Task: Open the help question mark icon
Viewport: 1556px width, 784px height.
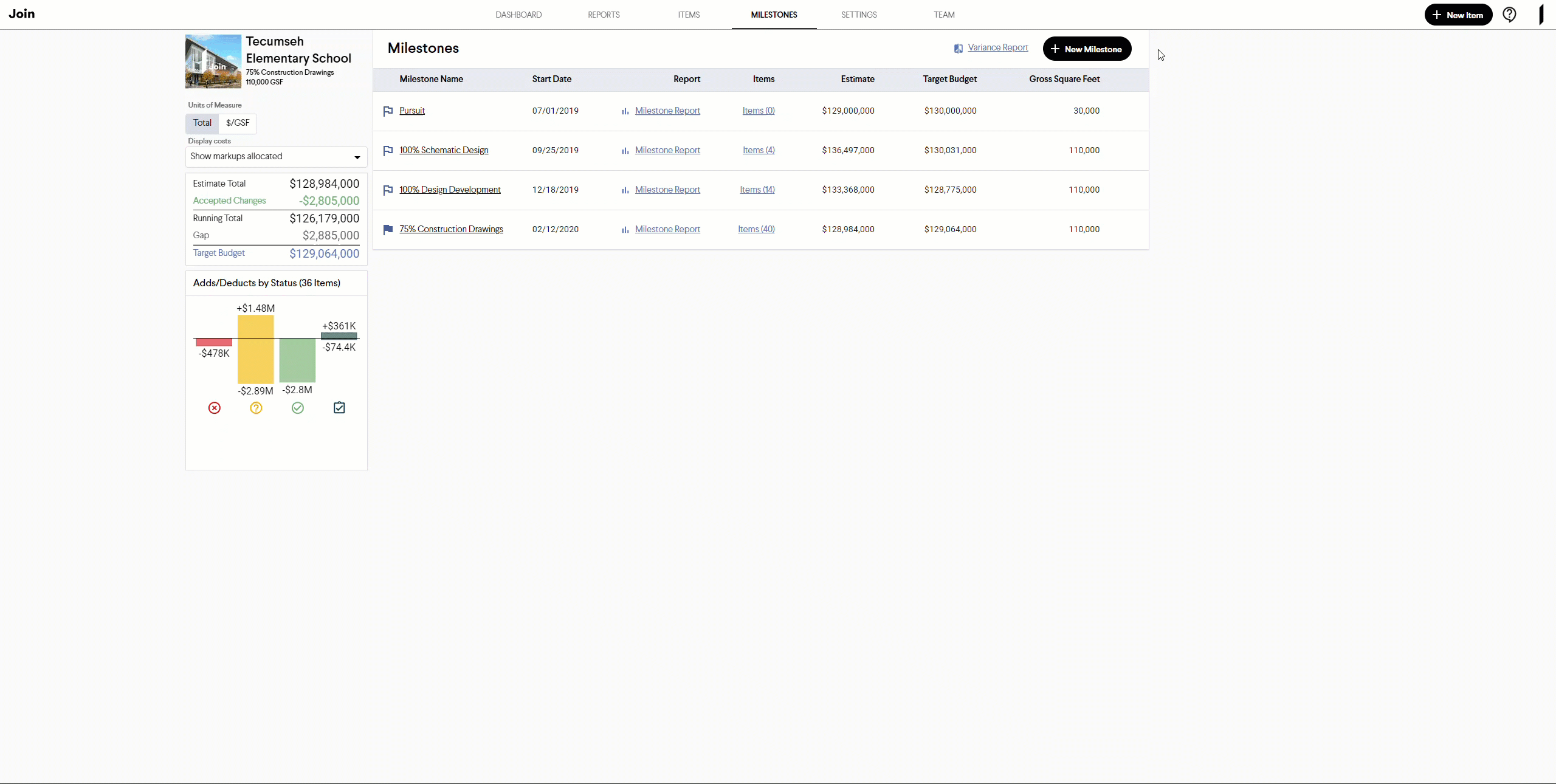Action: [1509, 15]
